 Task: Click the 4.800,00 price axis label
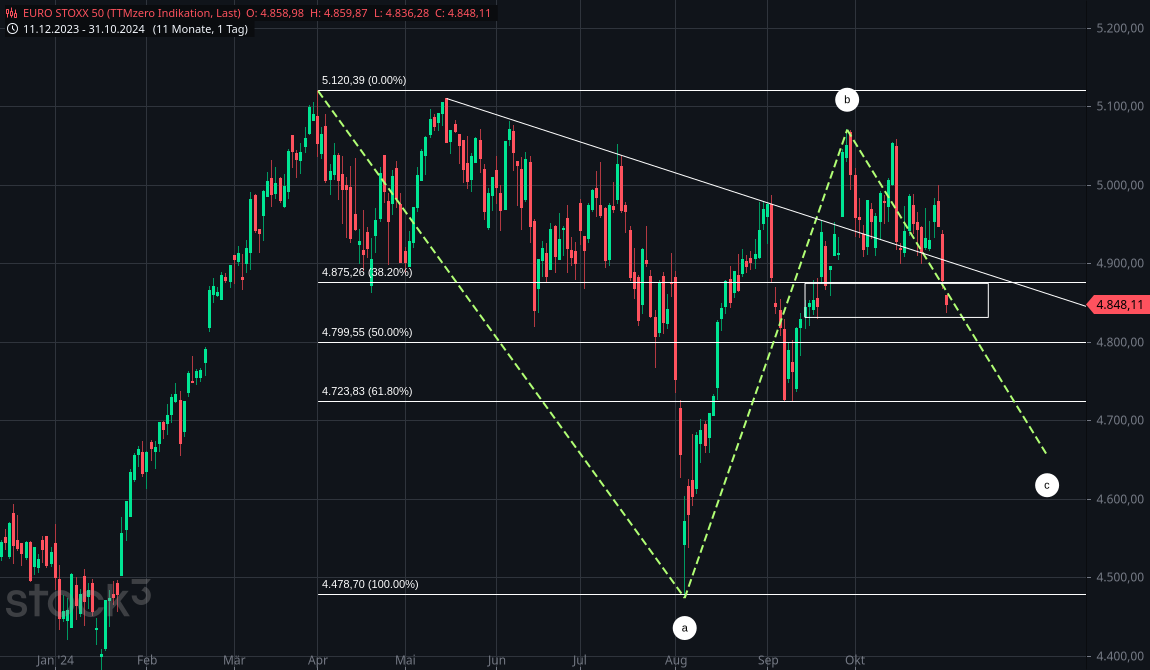point(1120,342)
